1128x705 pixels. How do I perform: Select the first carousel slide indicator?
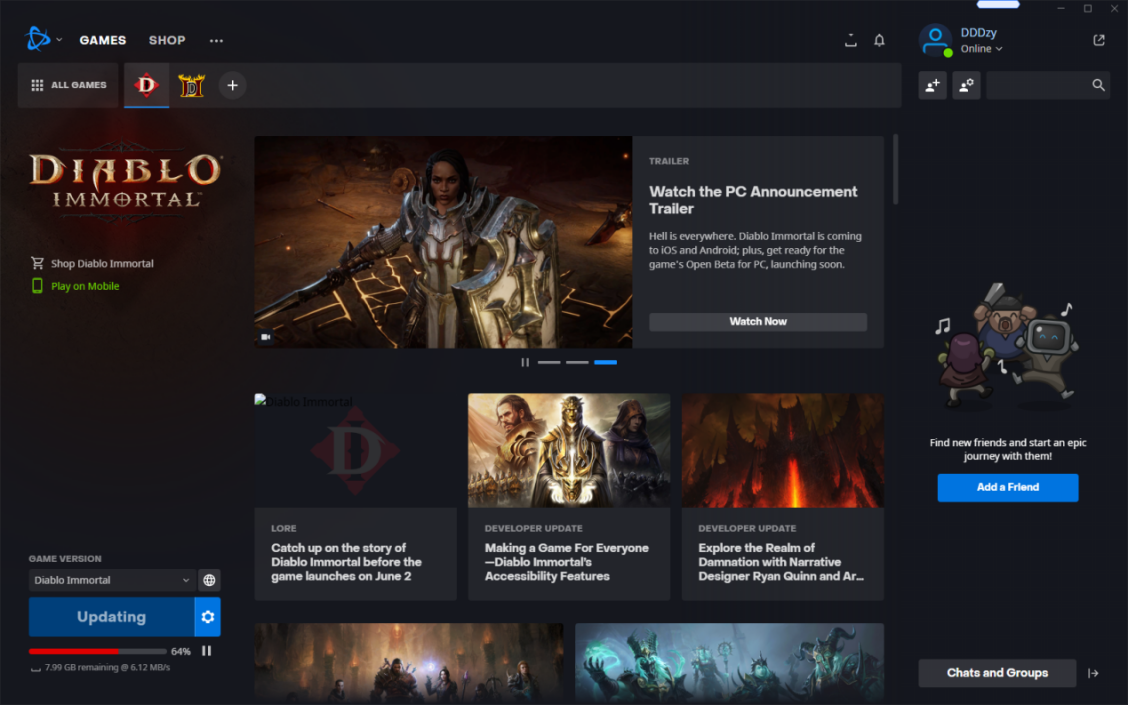[549, 362]
